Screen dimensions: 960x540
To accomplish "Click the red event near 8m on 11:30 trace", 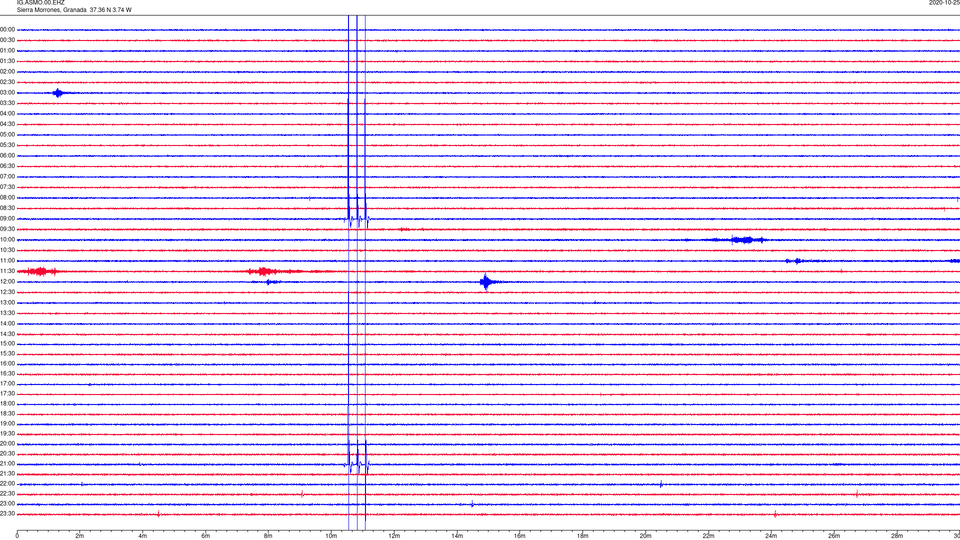I will 264,271.
